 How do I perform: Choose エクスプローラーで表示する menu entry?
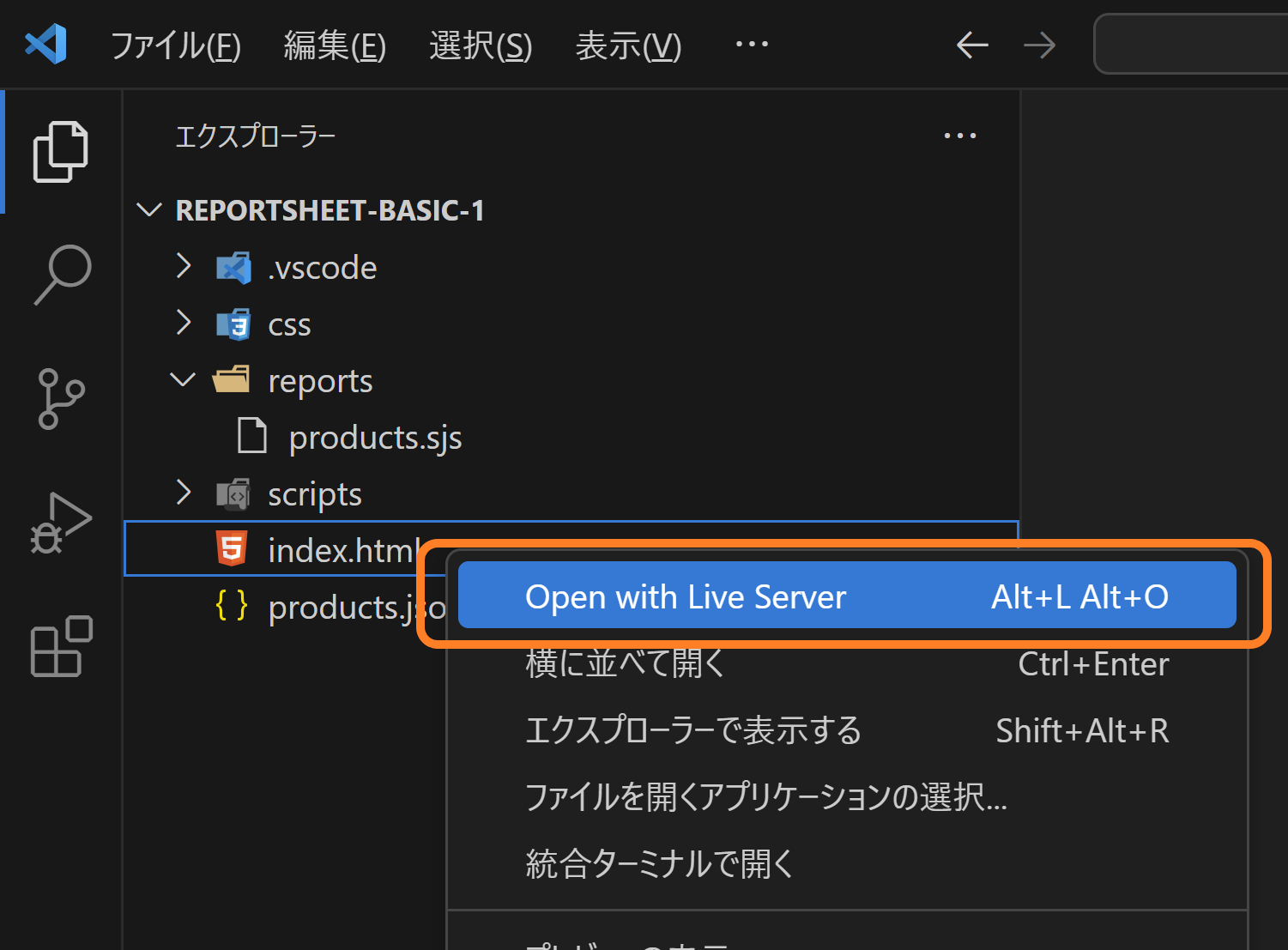coord(847,730)
